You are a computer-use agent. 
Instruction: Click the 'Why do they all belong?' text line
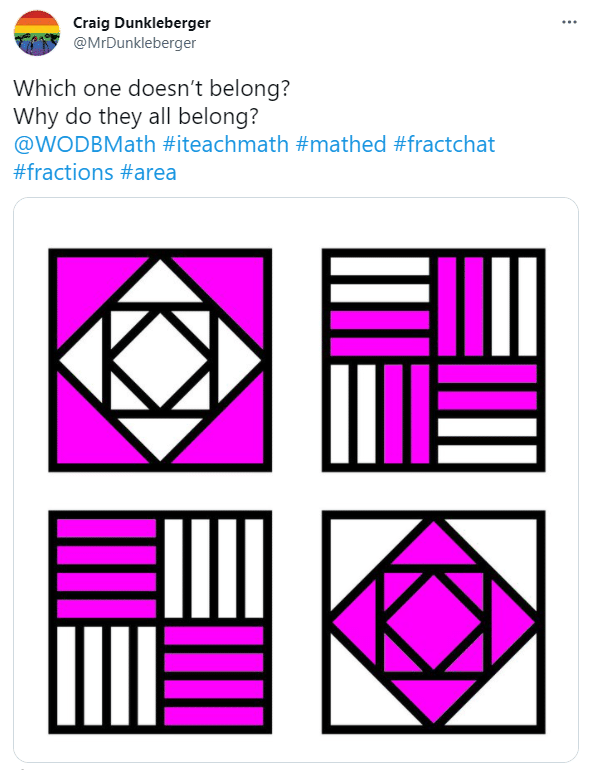pyautogui.click(x=136, y=116)
